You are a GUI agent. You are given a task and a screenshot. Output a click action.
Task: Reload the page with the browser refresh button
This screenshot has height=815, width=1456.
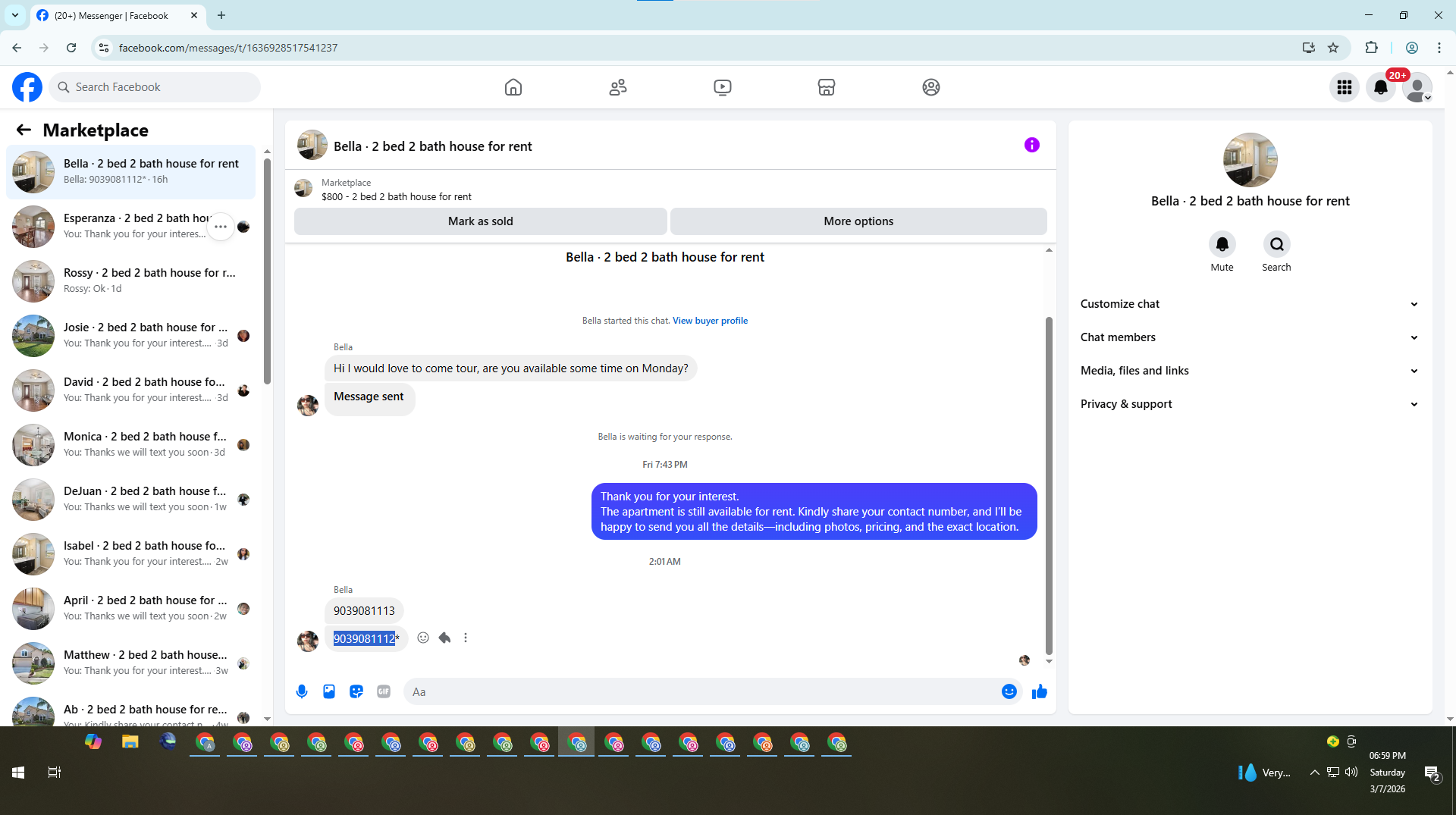click(71, 48)
